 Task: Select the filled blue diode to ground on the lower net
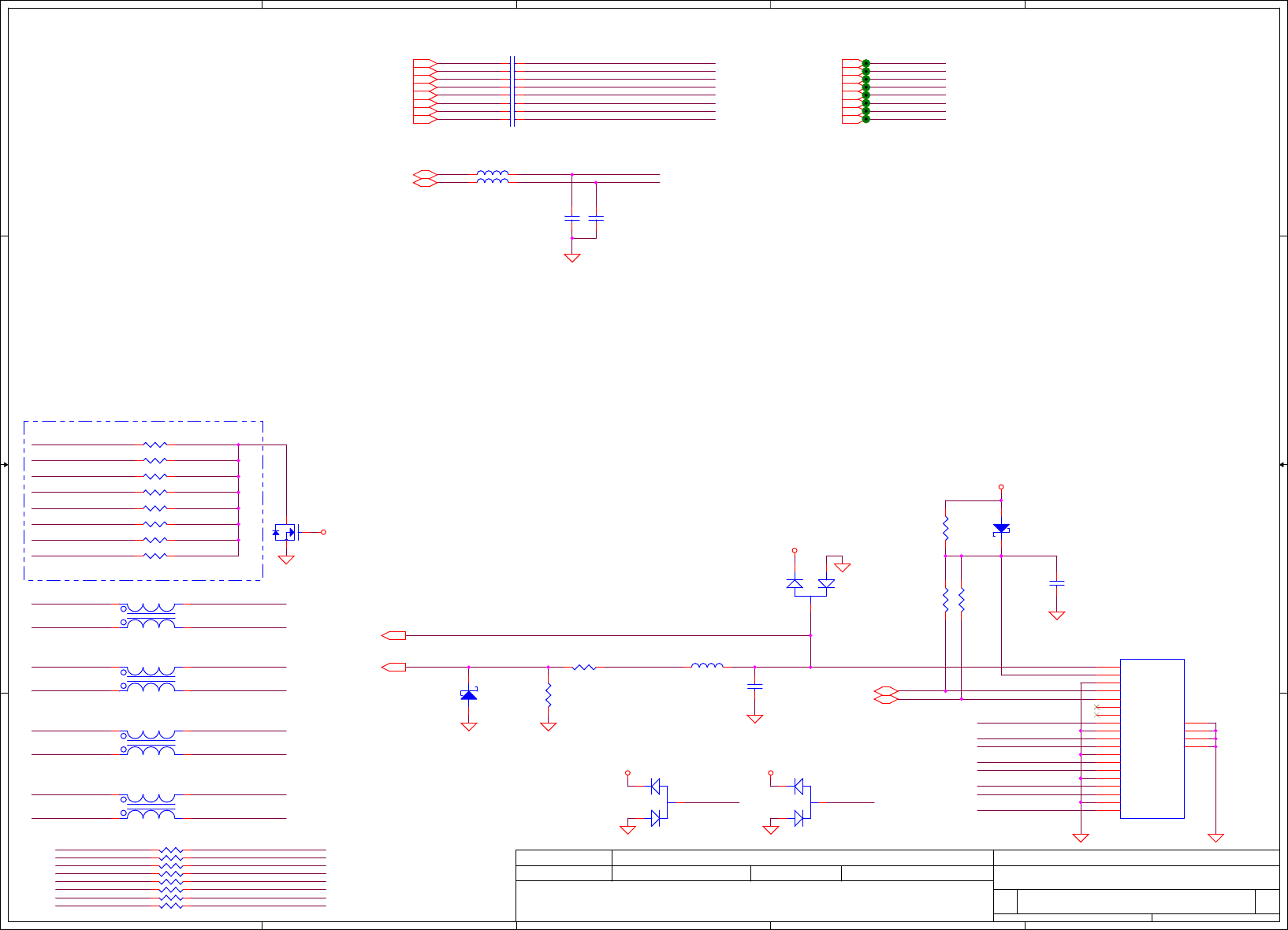coord(469,694)
